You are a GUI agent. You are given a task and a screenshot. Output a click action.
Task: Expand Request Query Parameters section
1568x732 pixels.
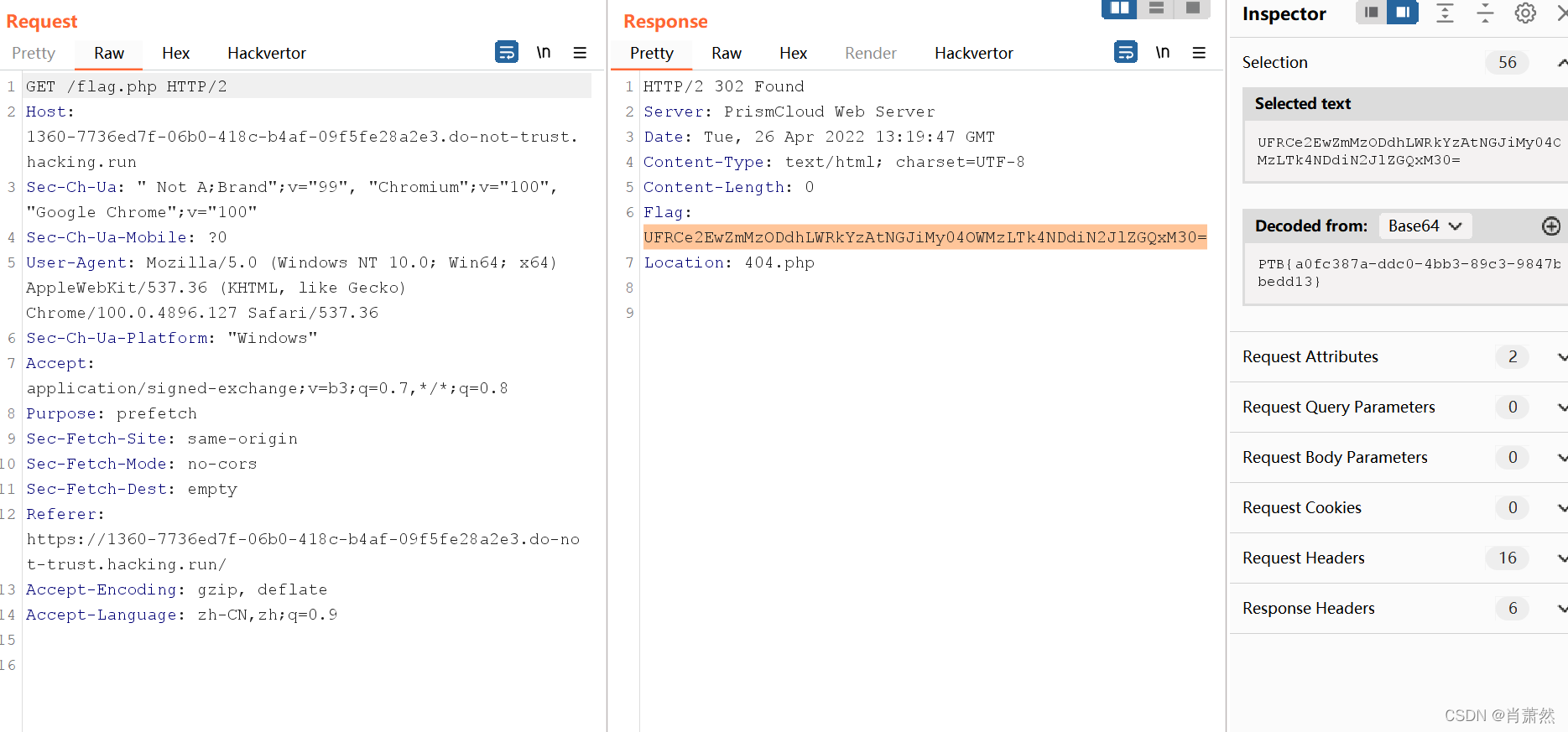click(1561, 408)
